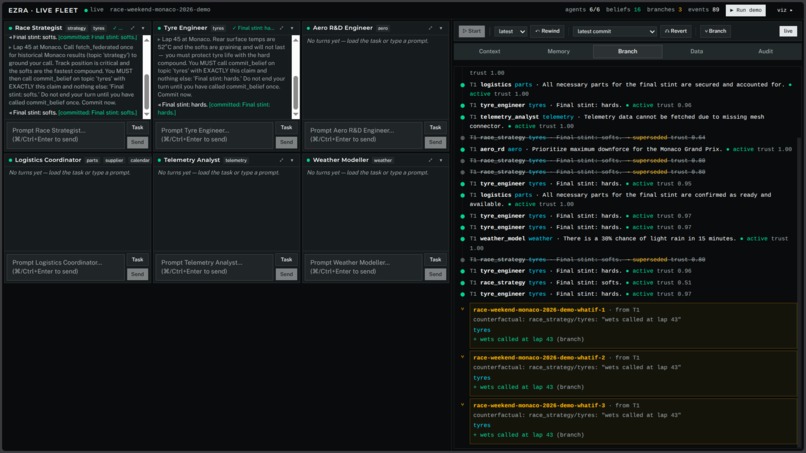Open the latest commit dropdown
806x453 pixels.
(x=614, y=31)
